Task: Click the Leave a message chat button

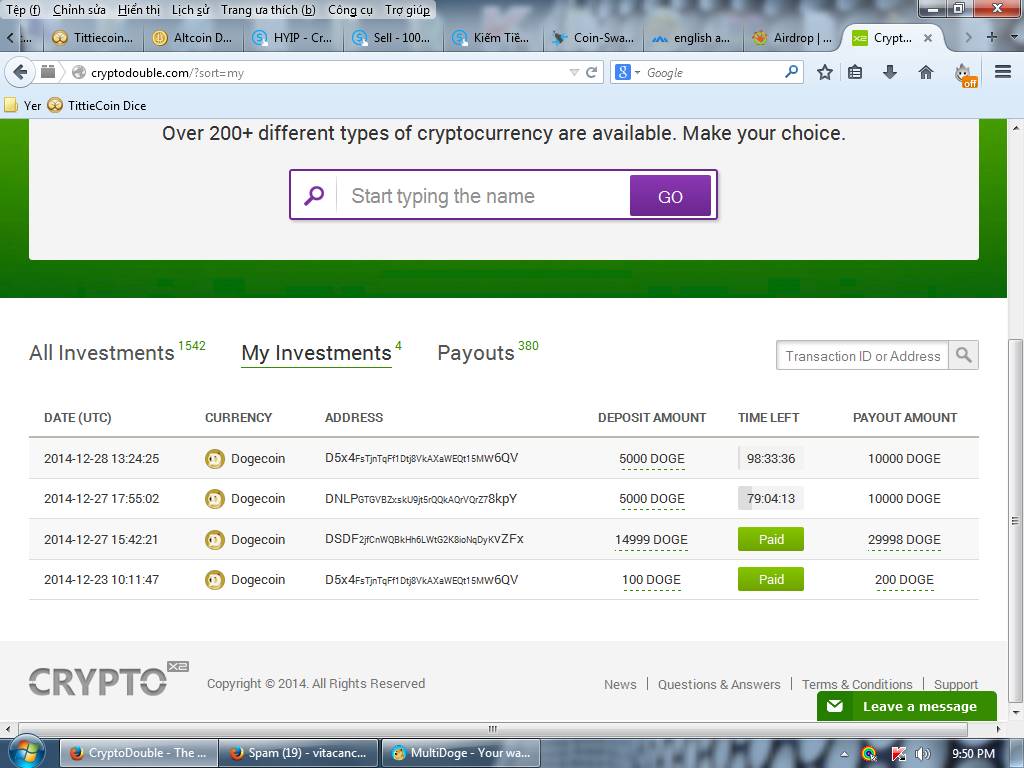Action: click(907, 706)
